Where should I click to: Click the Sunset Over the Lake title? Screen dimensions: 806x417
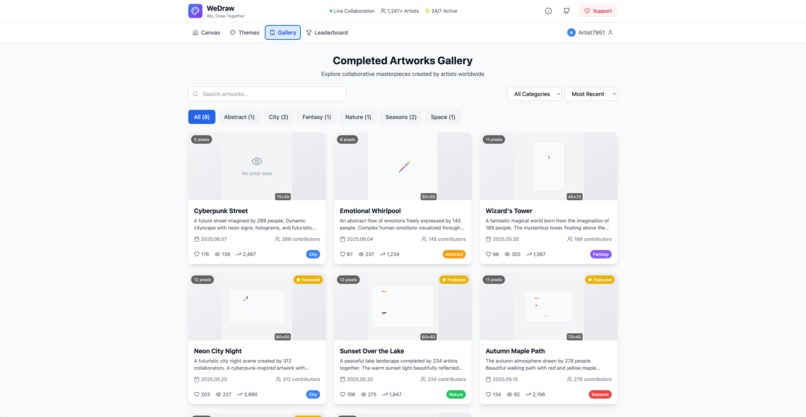(372, 351)
